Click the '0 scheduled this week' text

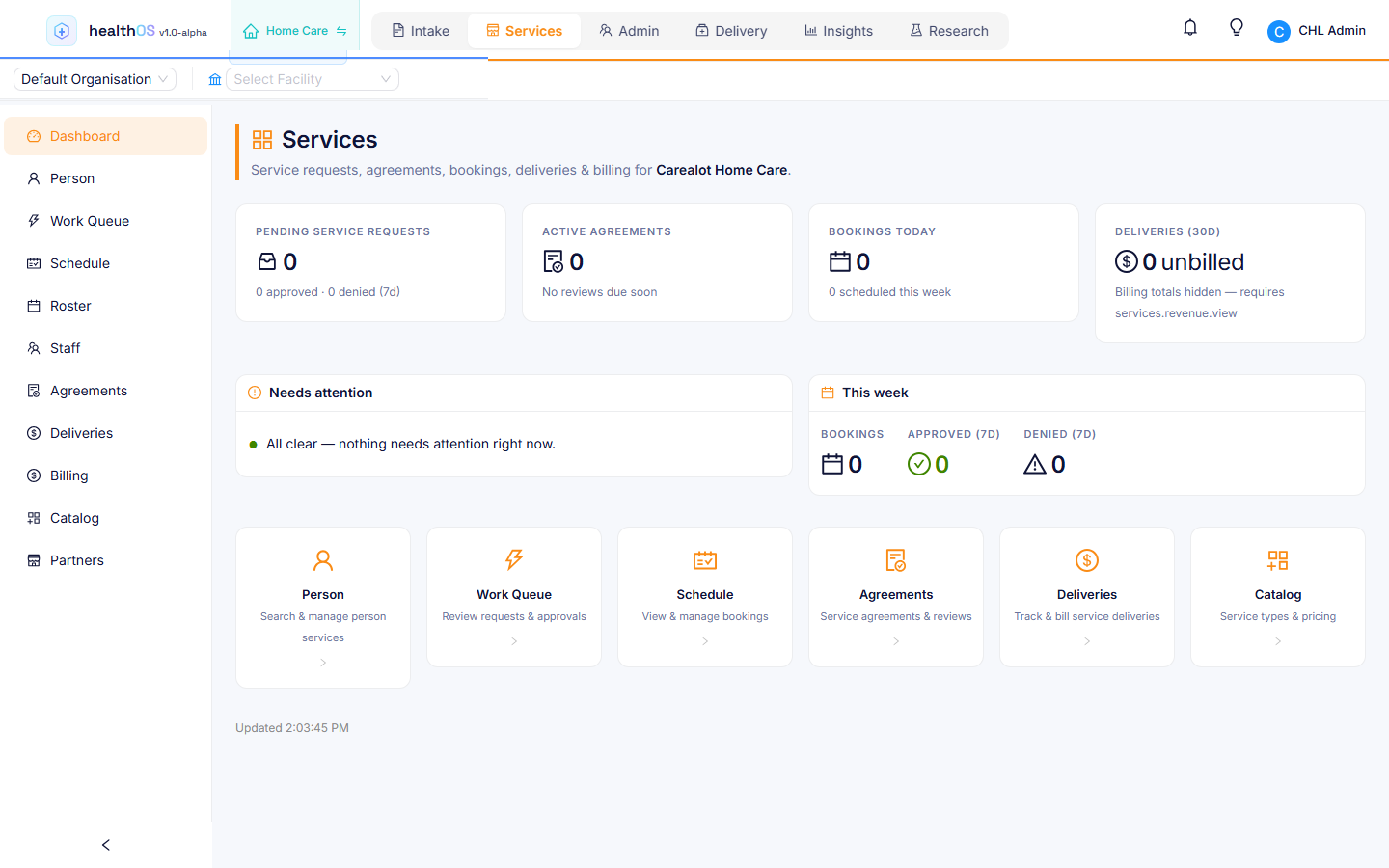tap(889, 292)
